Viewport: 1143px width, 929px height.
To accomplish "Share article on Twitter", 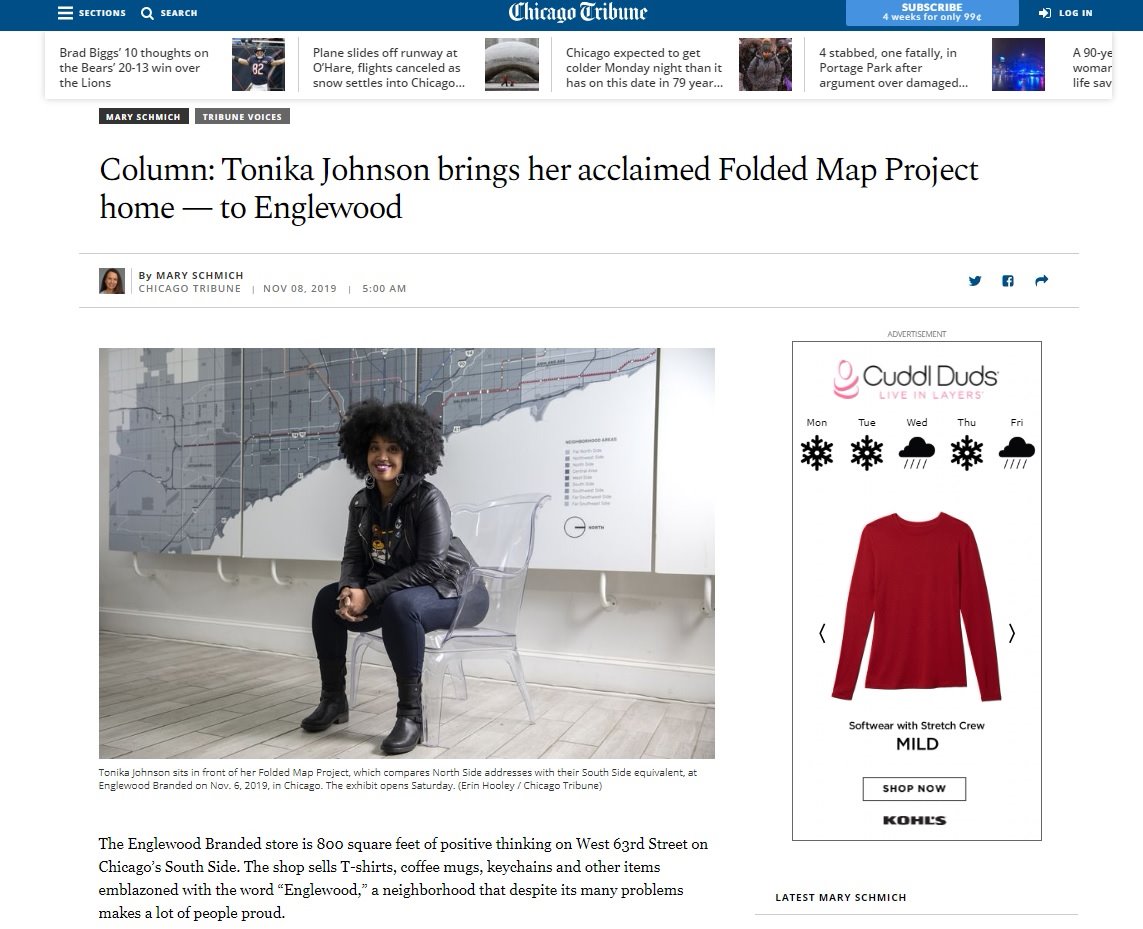I will point(975,281).
